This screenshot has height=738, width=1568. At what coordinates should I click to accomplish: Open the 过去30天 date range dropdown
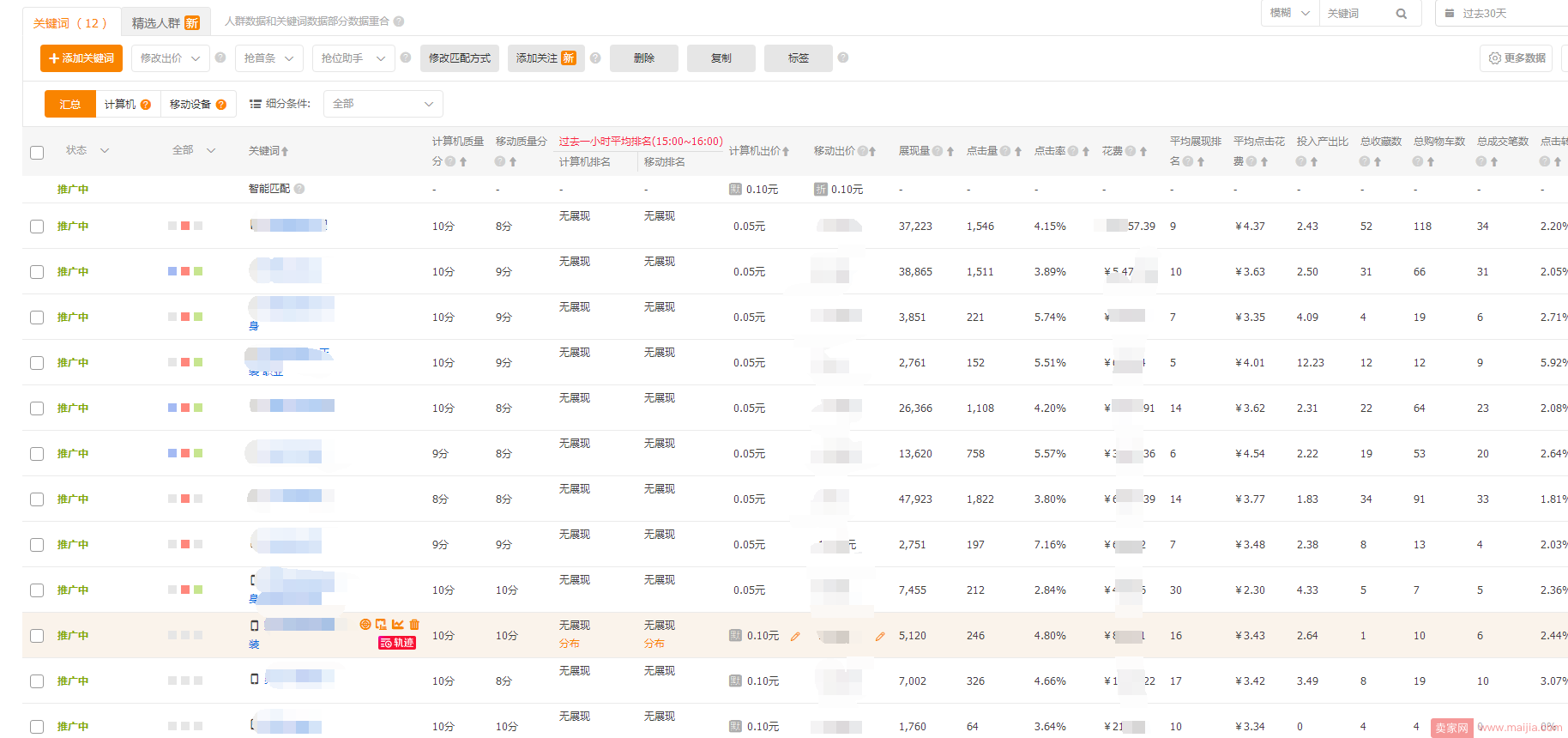tap(1503, 14)
